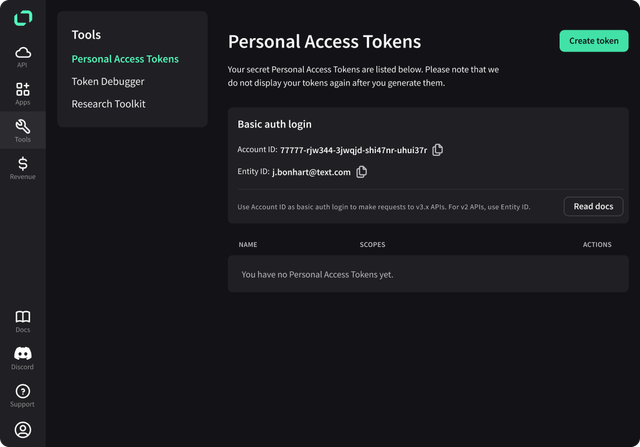Open the API cloud icon in sidebar

click(x=23, y=53)
